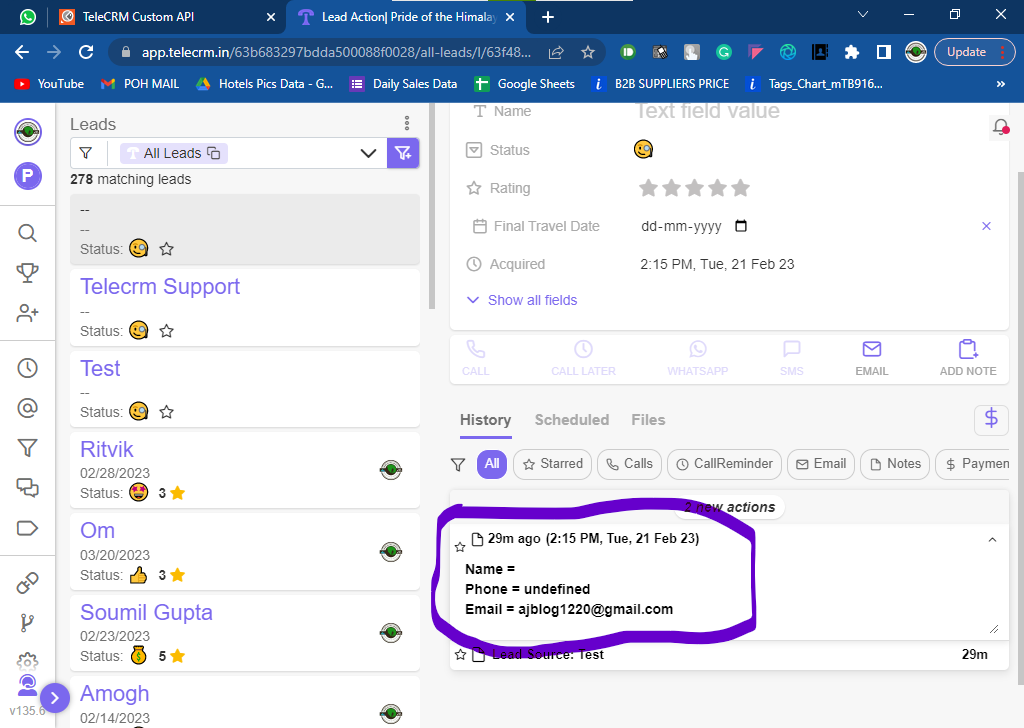Image resolution: width=1024 pixels, height=728 pixels.
Task: Switch to TeleCRM Custom API browser tab
Action: point(167,17)
